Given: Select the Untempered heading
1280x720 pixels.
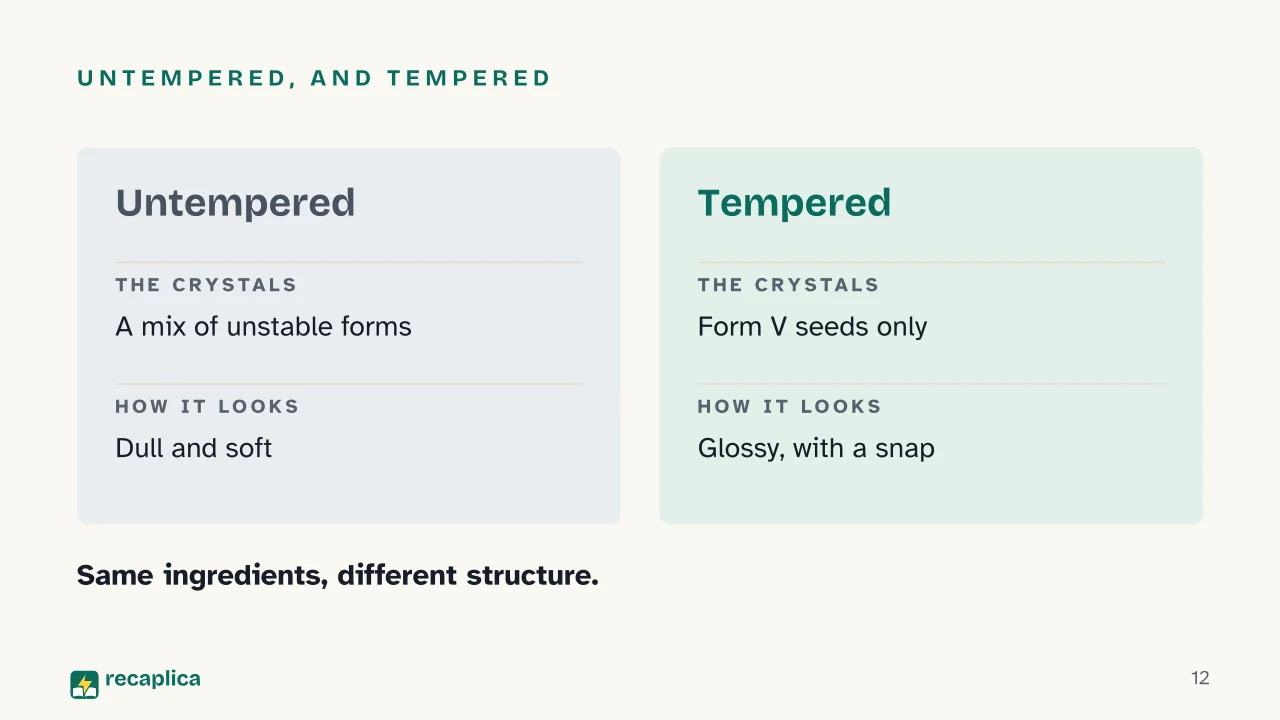Looking at the screenshot, I should (235, 203).
